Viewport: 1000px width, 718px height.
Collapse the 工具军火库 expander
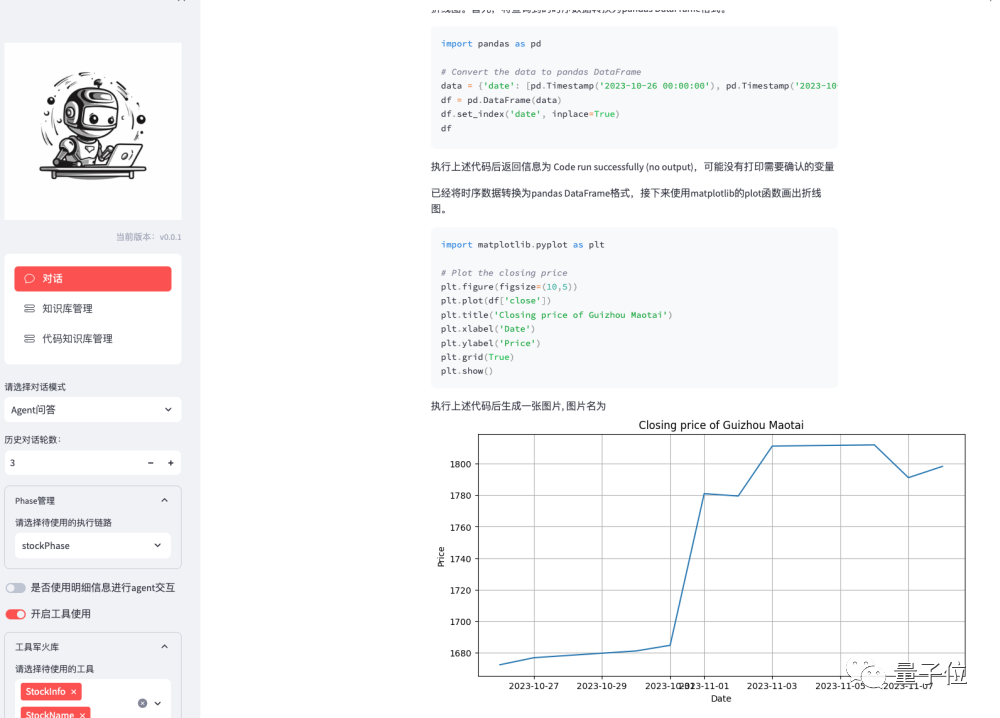(92, 647)
